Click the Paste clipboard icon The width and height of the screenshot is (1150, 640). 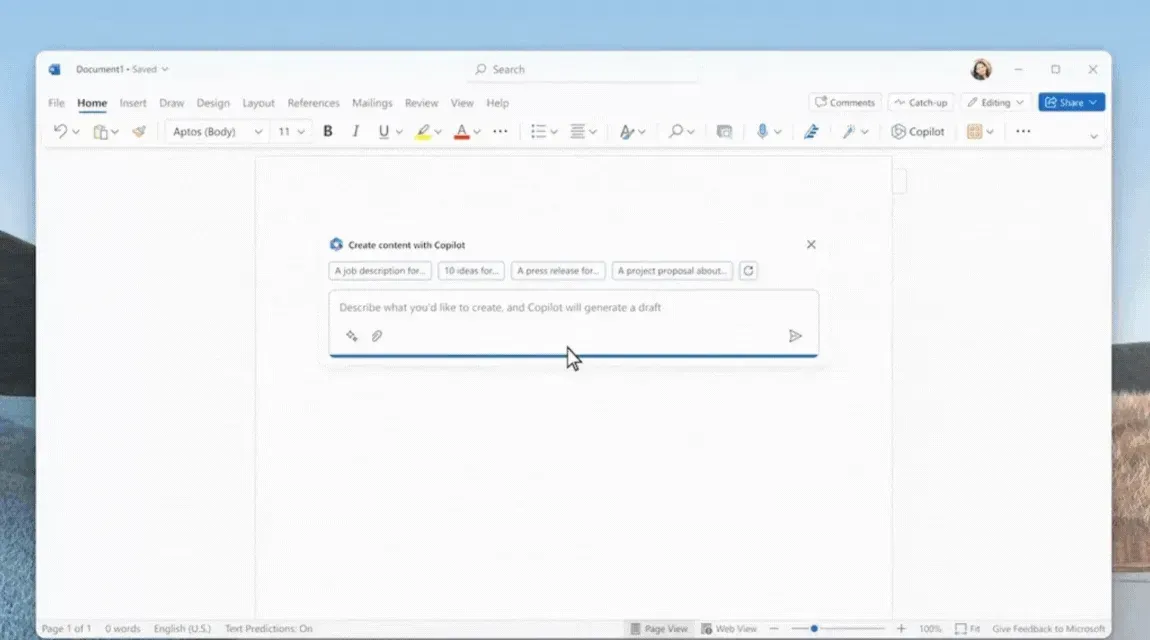[100, 132]
